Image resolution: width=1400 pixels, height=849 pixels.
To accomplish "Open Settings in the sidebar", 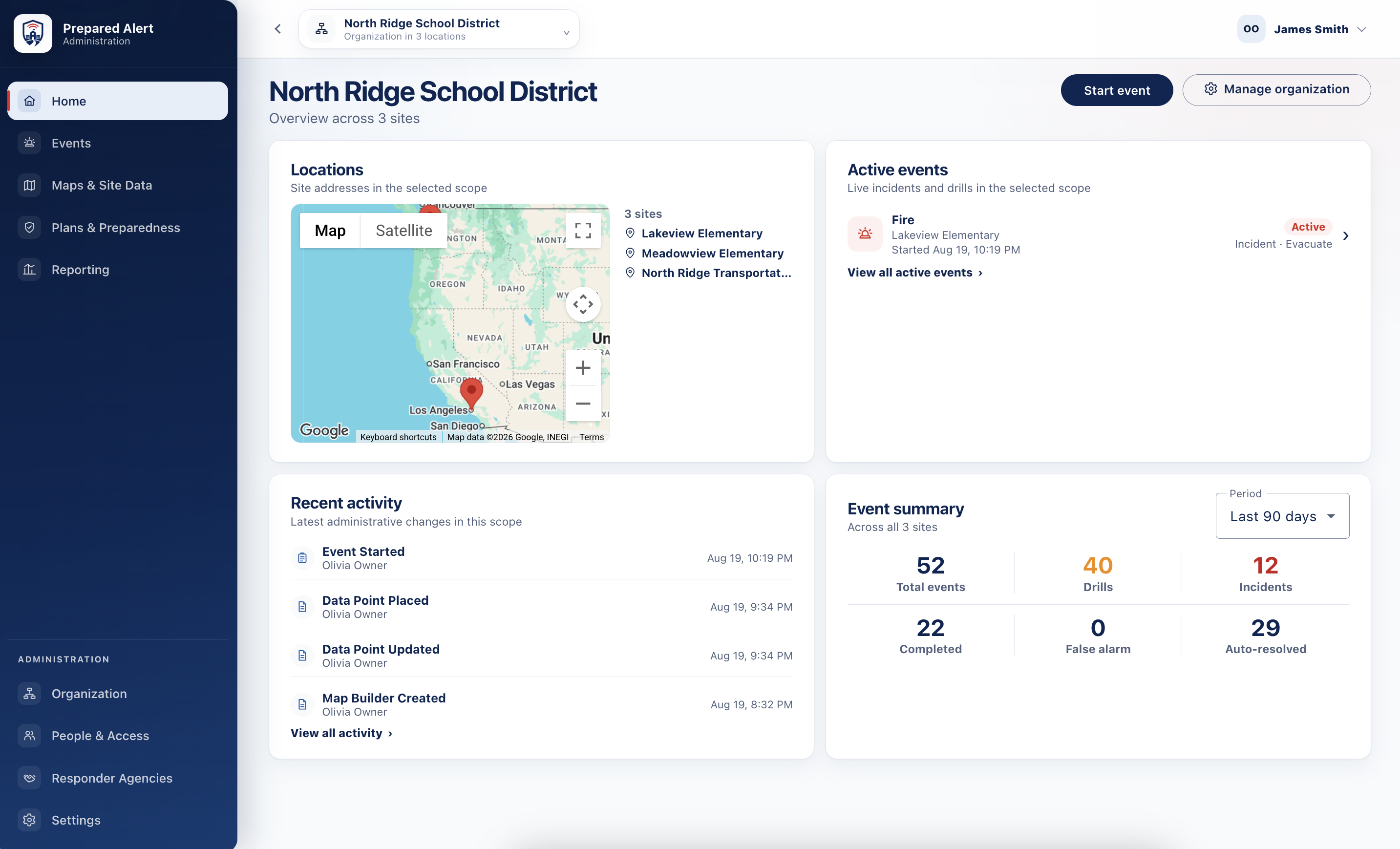I will (118, 820).
